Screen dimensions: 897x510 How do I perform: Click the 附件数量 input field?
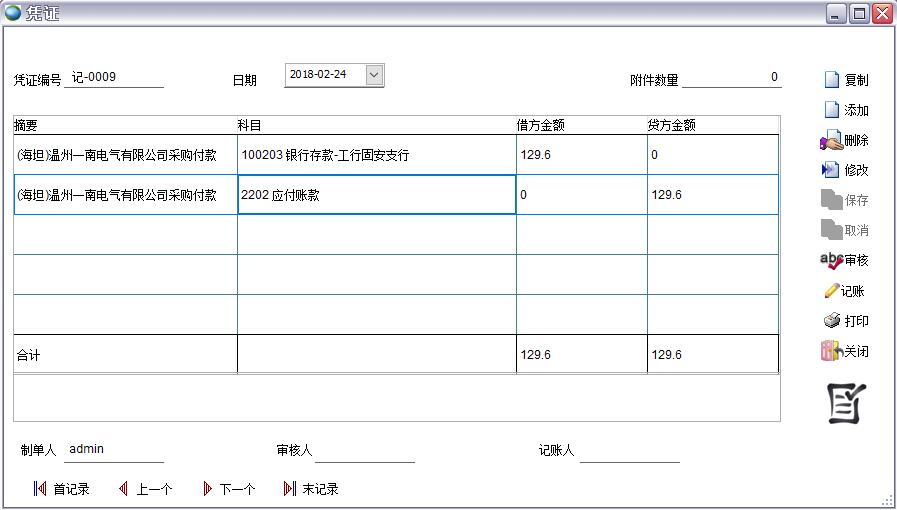[x=731, y=78]
